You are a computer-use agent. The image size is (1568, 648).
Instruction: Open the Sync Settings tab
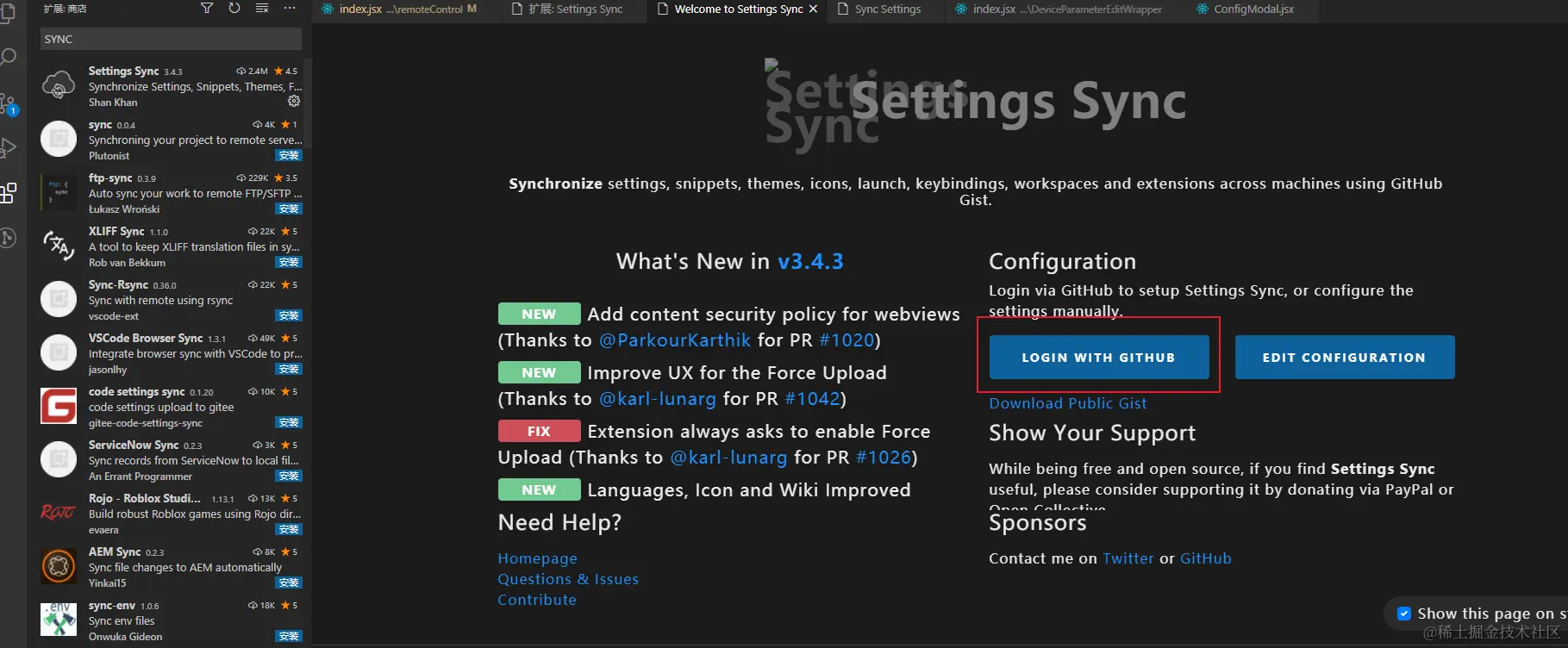(x=886, y=9)
